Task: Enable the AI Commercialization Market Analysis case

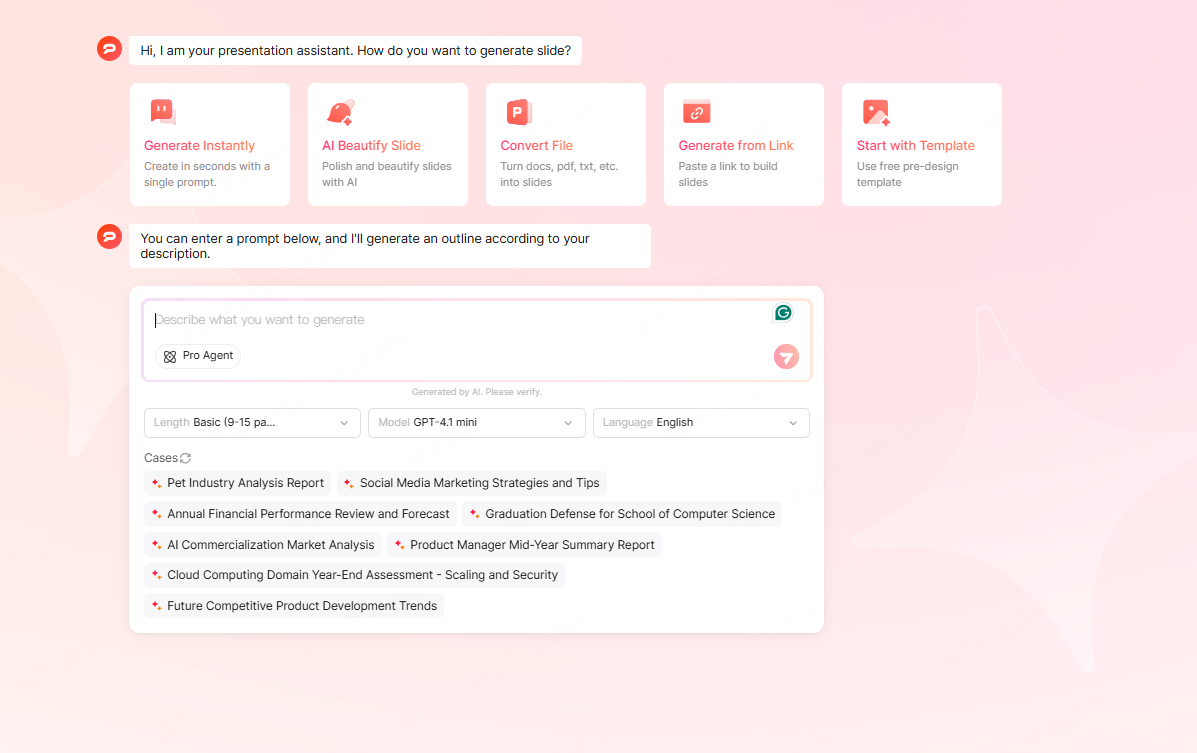Action: [x=263, y=544]
